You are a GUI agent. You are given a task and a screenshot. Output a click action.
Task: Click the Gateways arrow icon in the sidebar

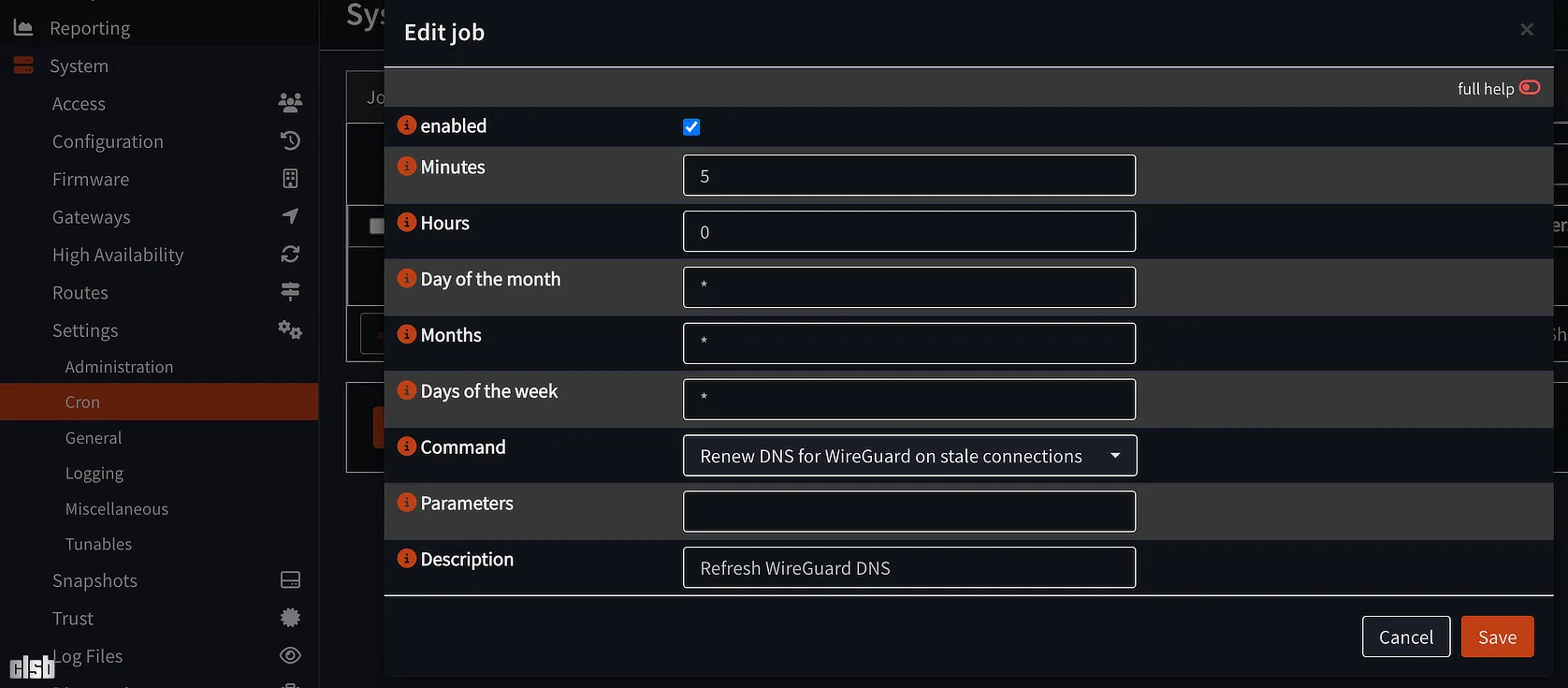tap(290, 216)
